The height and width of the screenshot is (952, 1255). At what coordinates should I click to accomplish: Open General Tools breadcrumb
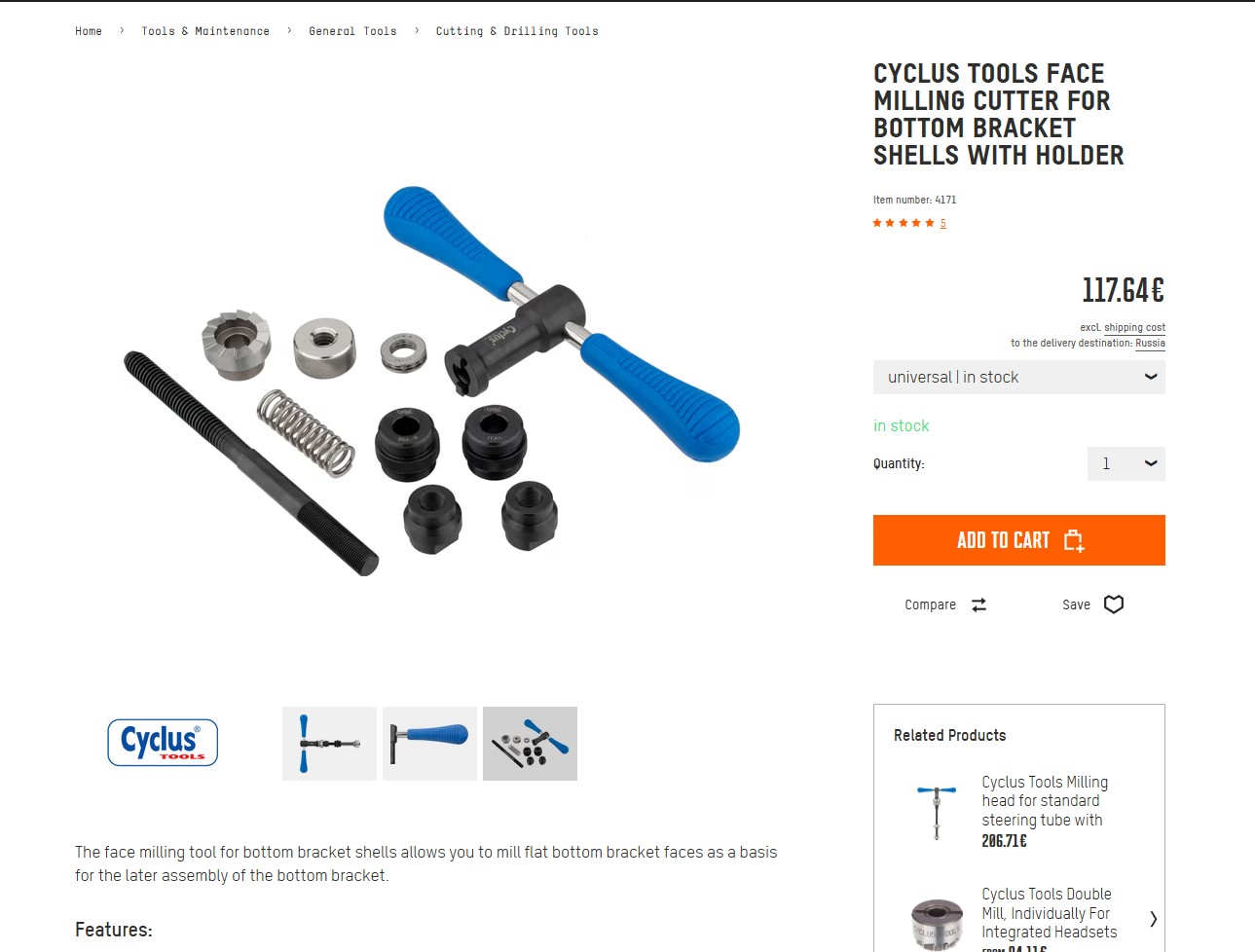point(352,31)
